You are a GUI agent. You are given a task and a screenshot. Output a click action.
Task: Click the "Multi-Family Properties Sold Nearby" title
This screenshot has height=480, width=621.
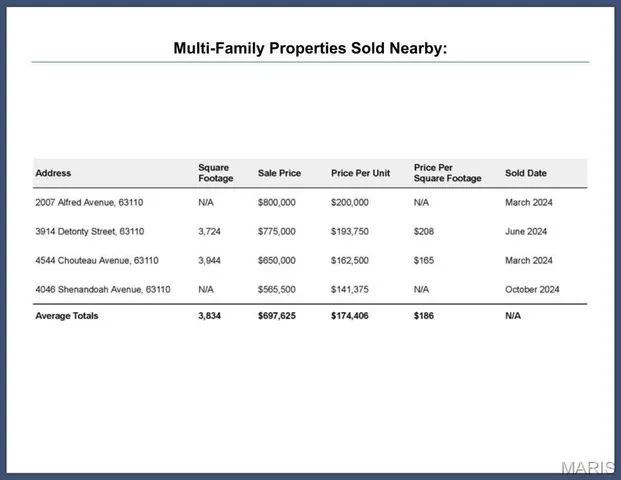pos(310,48)
